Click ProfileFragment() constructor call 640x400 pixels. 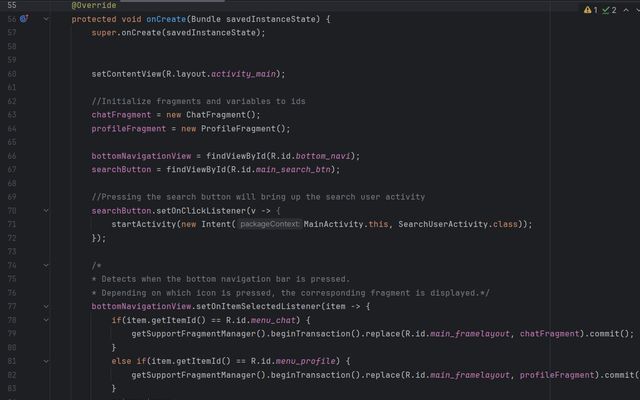pyautogui.click(x=243, y=129)
